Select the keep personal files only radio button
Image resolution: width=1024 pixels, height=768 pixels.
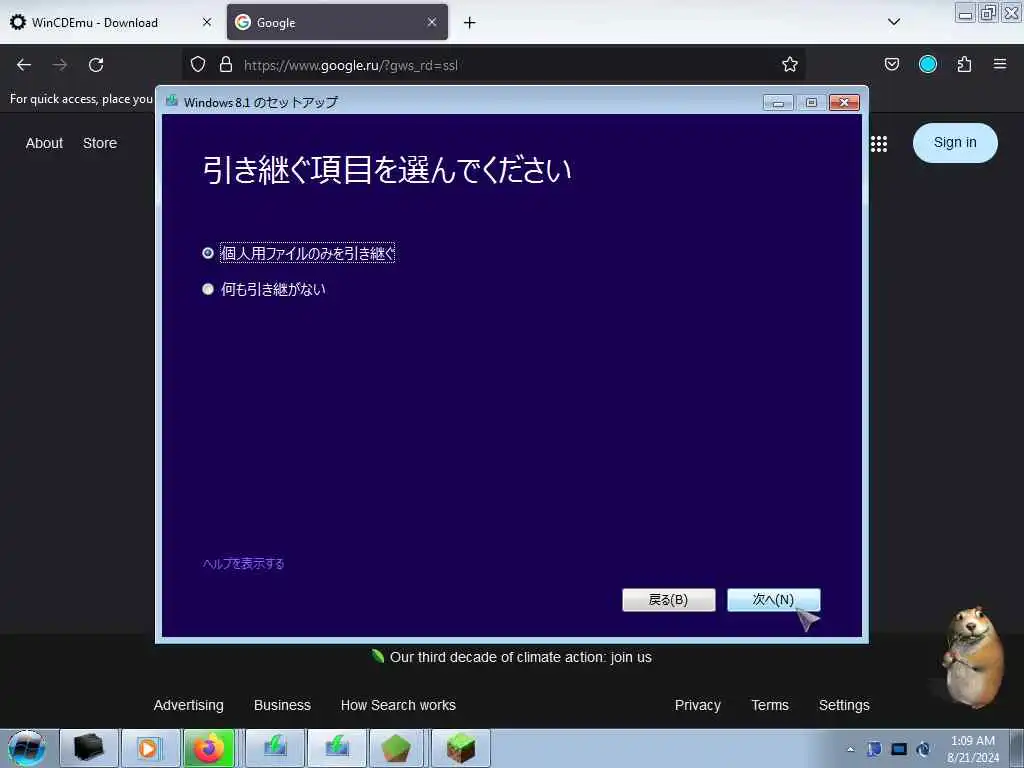click(x=208, y=253)
